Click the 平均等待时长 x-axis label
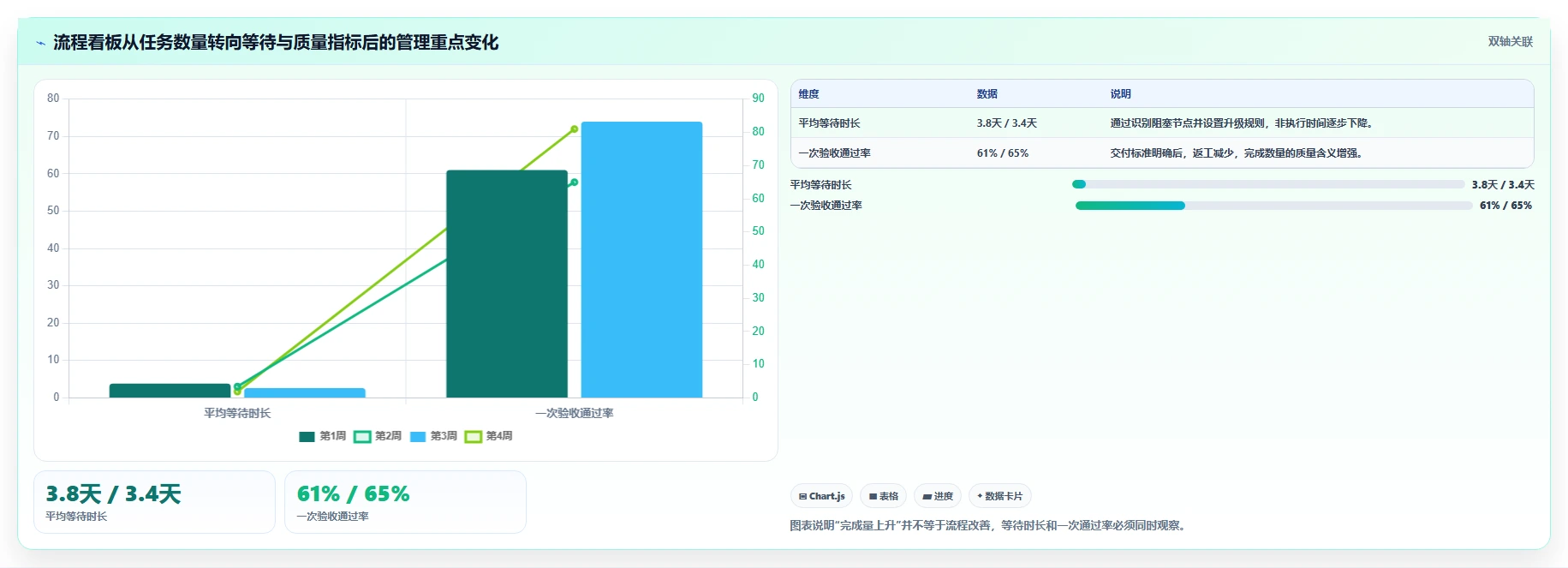Screen dimensions: 1568x568 tap(237, 413)
